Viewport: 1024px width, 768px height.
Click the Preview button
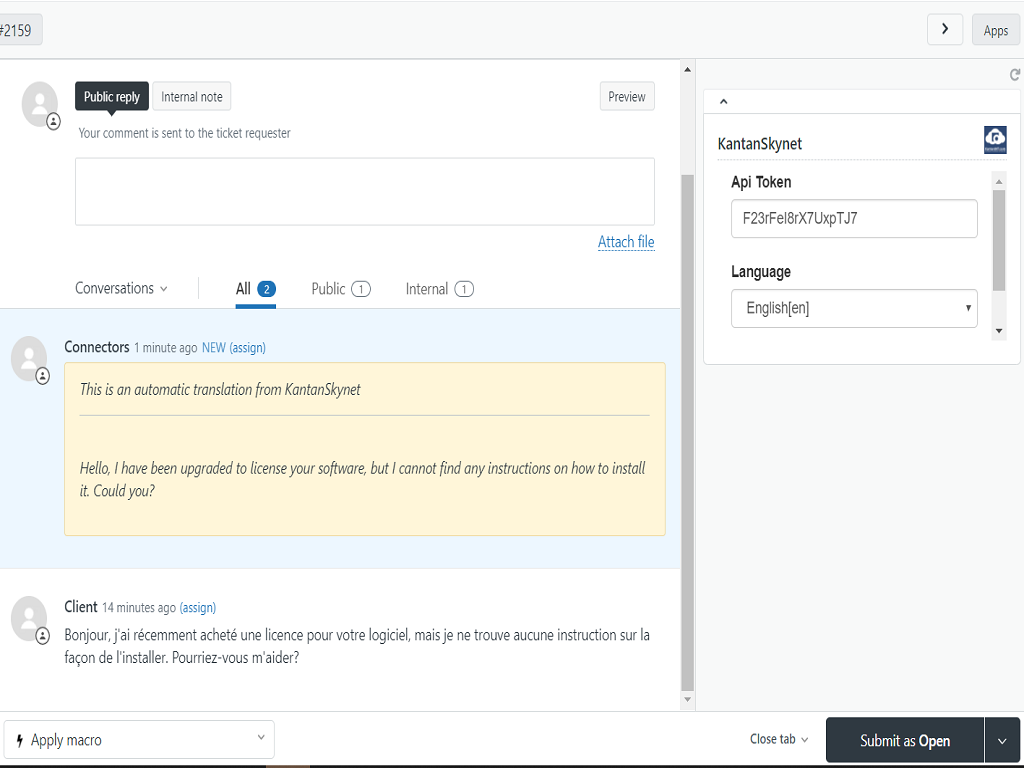point(627,97)
